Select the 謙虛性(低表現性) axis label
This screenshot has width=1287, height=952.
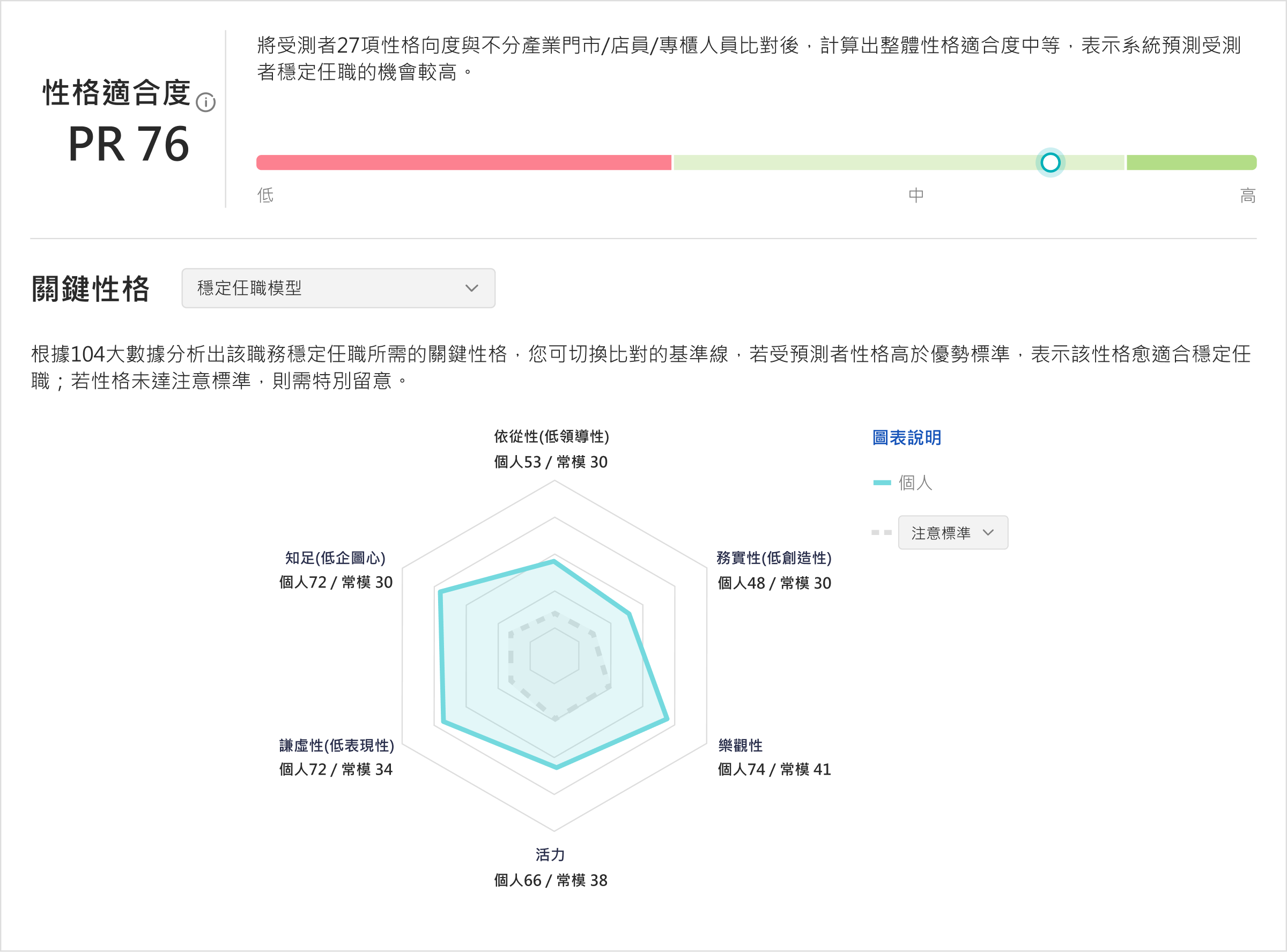pos(337,745)
